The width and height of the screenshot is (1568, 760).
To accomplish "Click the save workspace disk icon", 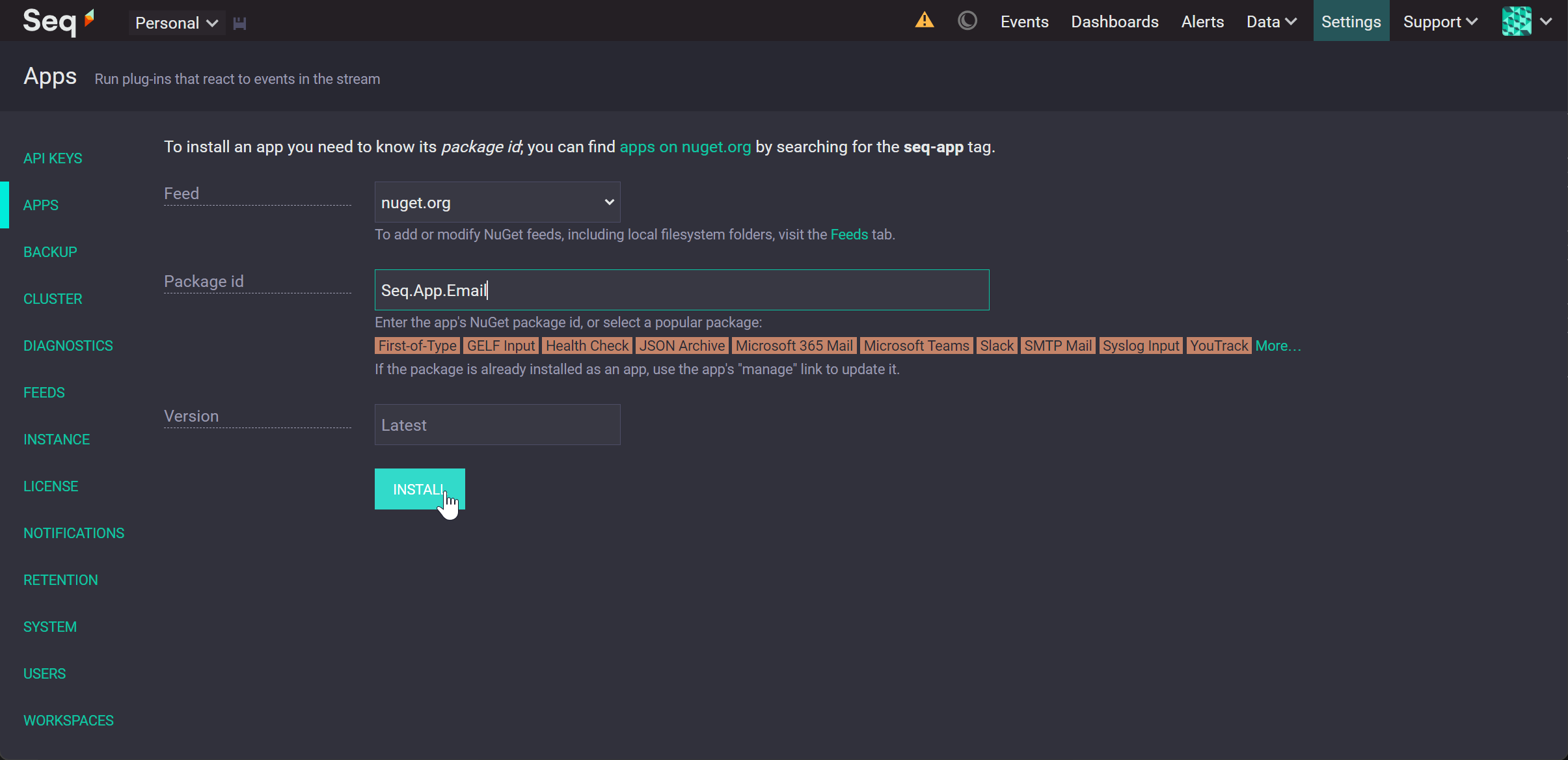I will (x=239, y=23).
